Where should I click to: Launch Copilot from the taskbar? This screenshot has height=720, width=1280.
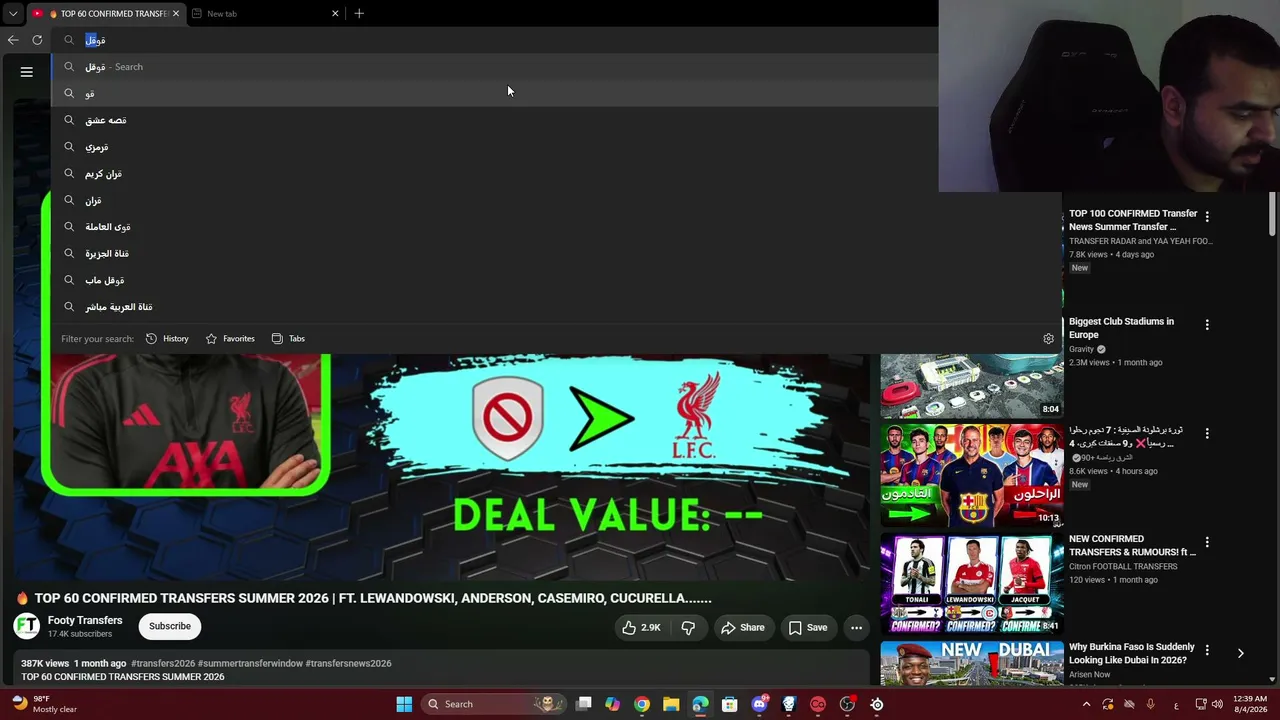[x=613, y=704]
